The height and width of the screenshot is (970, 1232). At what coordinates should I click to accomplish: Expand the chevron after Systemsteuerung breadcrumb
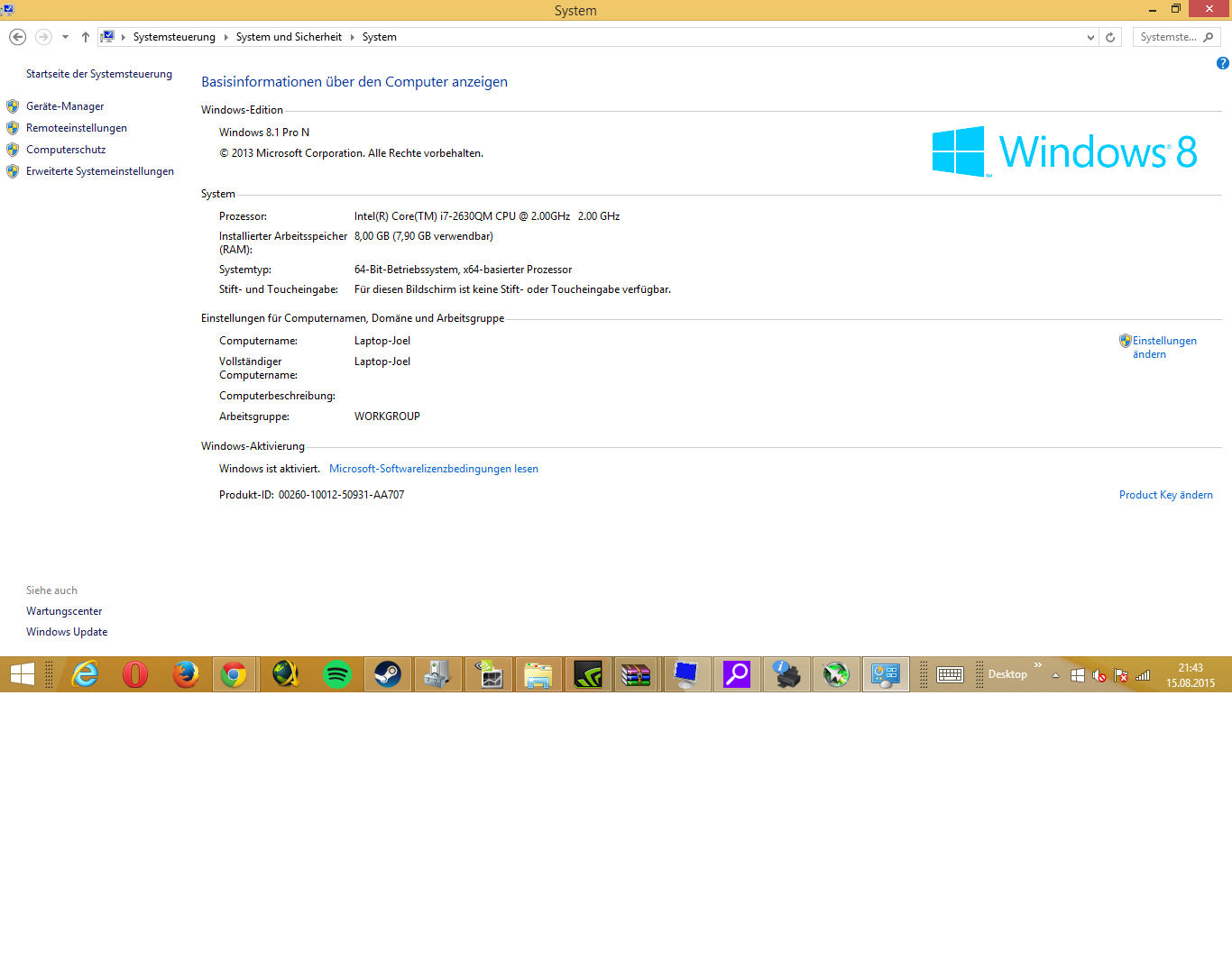point(226,37)
